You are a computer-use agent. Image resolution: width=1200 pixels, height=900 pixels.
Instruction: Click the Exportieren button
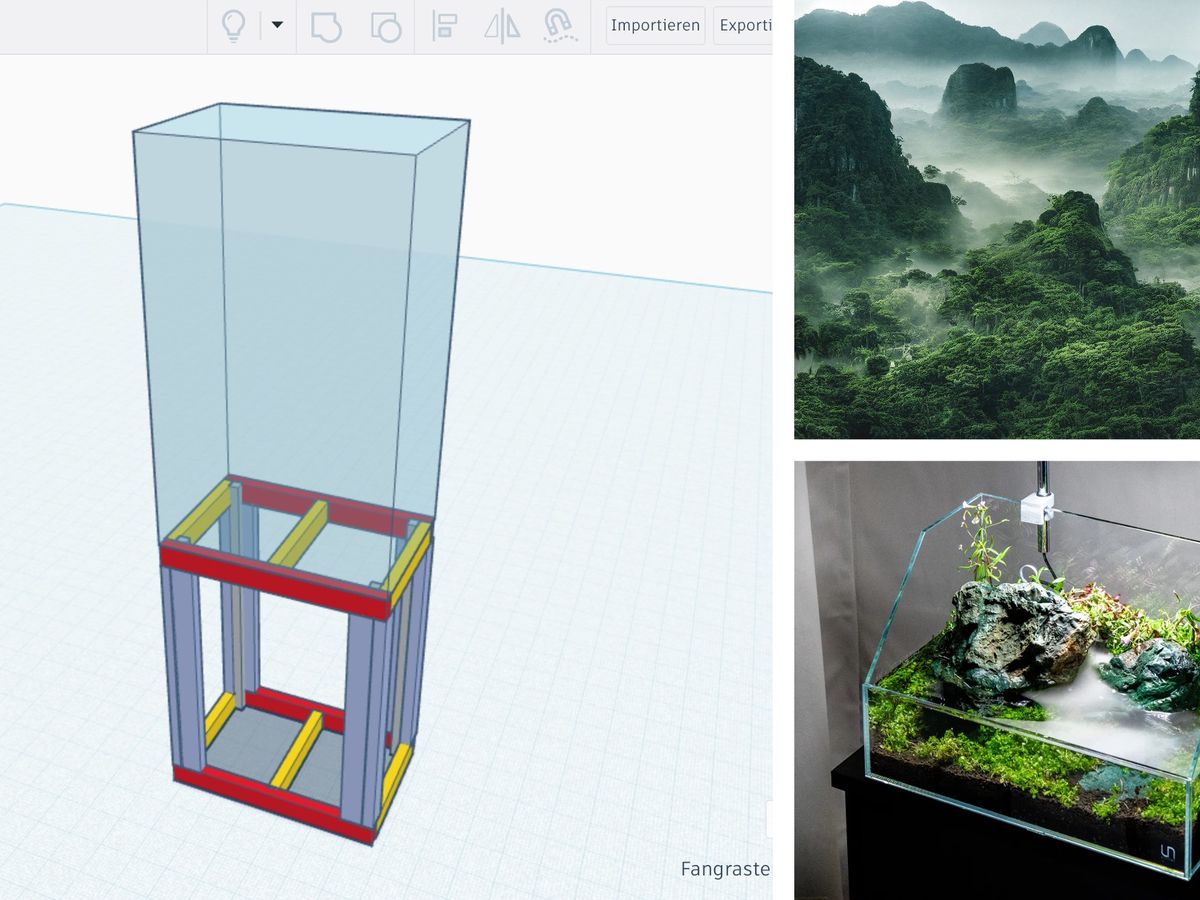pos(744,25)
